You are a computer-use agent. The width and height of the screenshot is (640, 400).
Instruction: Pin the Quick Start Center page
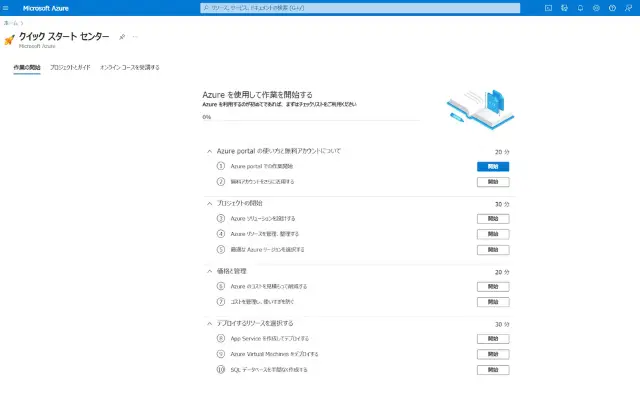pos(122,37)
